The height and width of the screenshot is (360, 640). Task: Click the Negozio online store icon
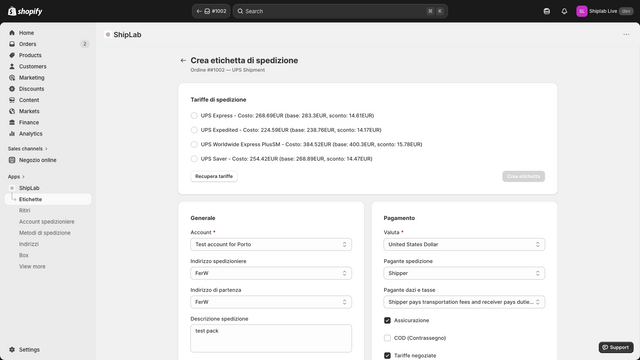[x=12, y=160]
